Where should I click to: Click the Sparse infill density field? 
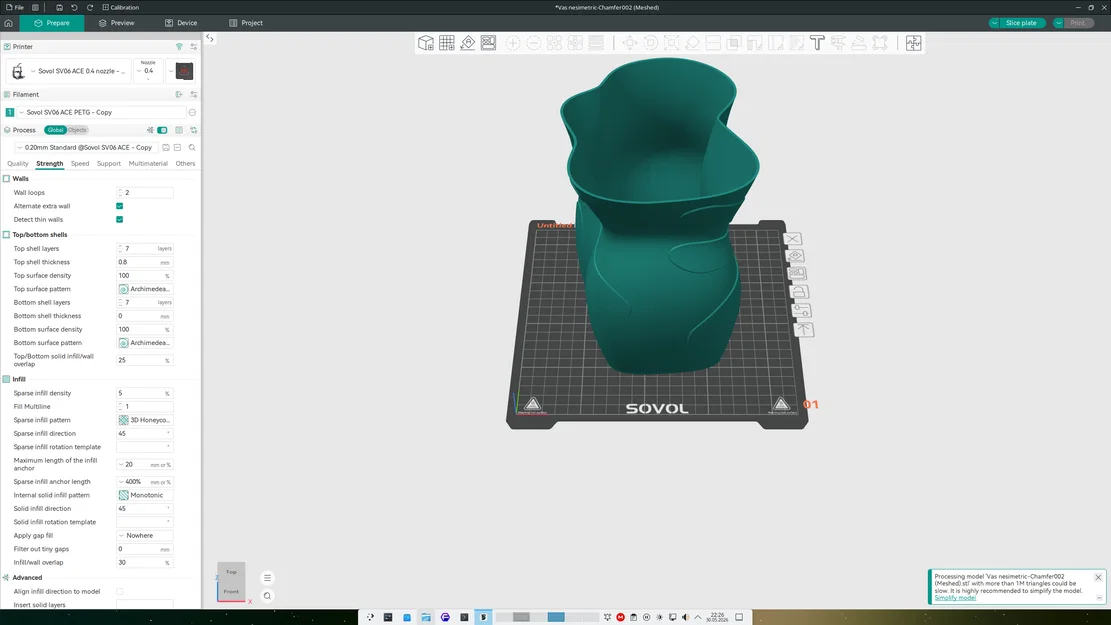(145, 393)
